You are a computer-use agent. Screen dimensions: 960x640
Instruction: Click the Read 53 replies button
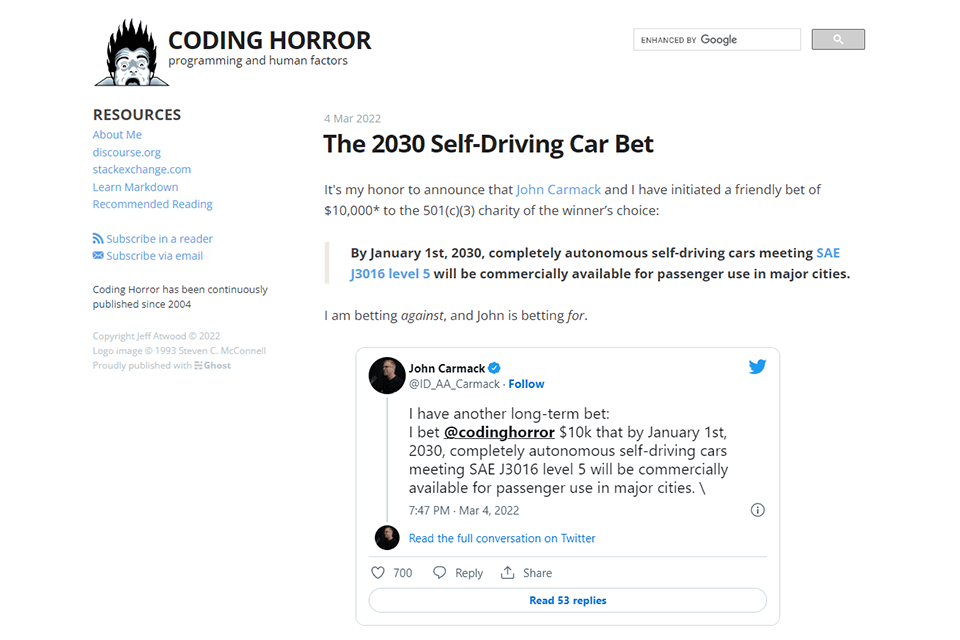[568, 600]
